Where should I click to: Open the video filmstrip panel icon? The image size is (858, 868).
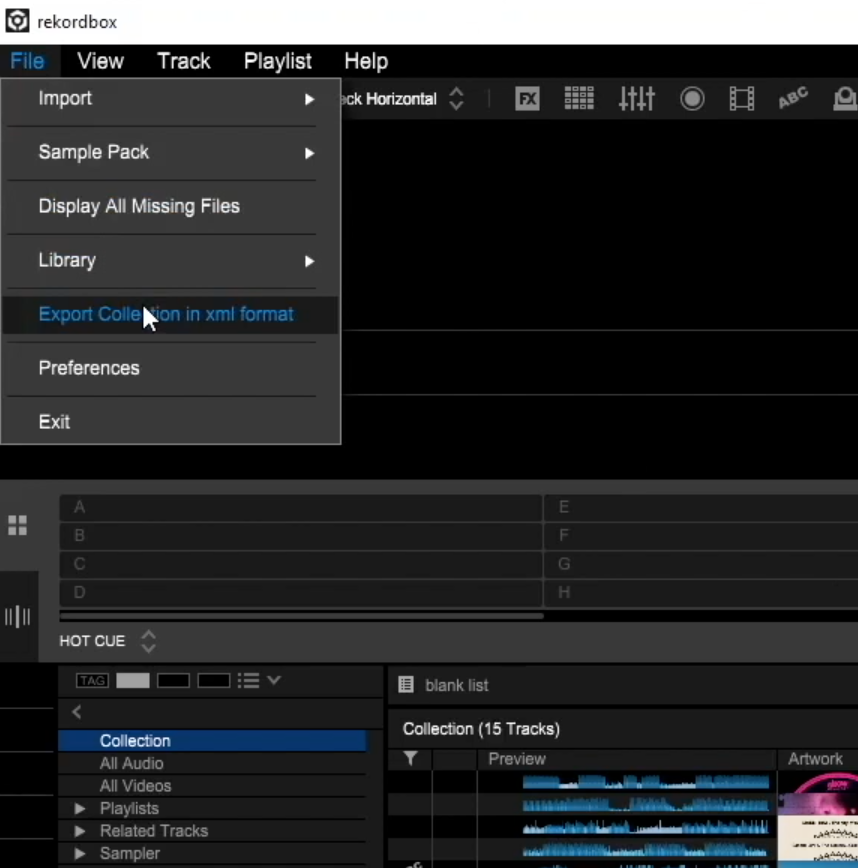[742, 99]
